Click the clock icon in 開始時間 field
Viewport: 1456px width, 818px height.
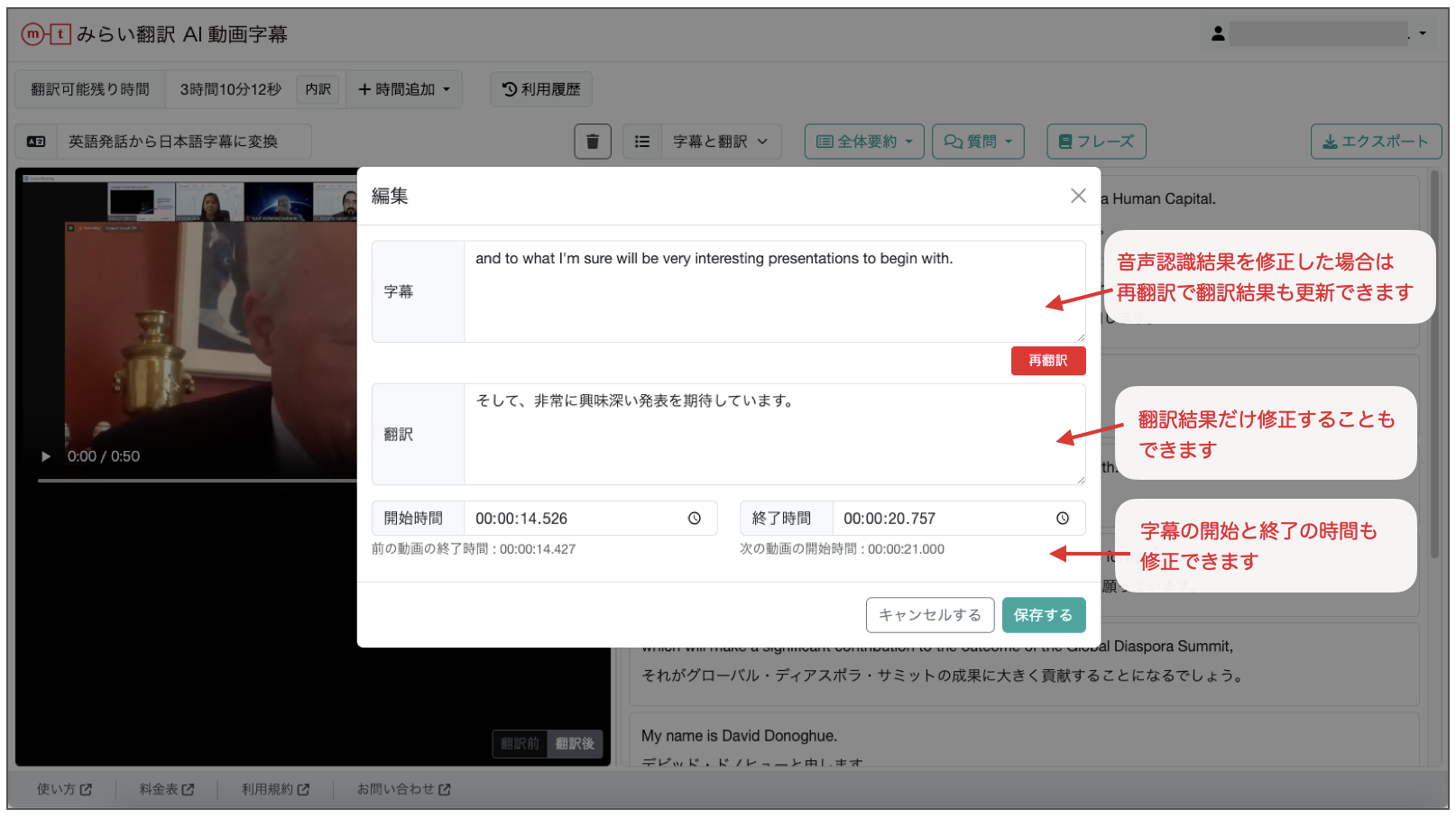pos(695,519)
